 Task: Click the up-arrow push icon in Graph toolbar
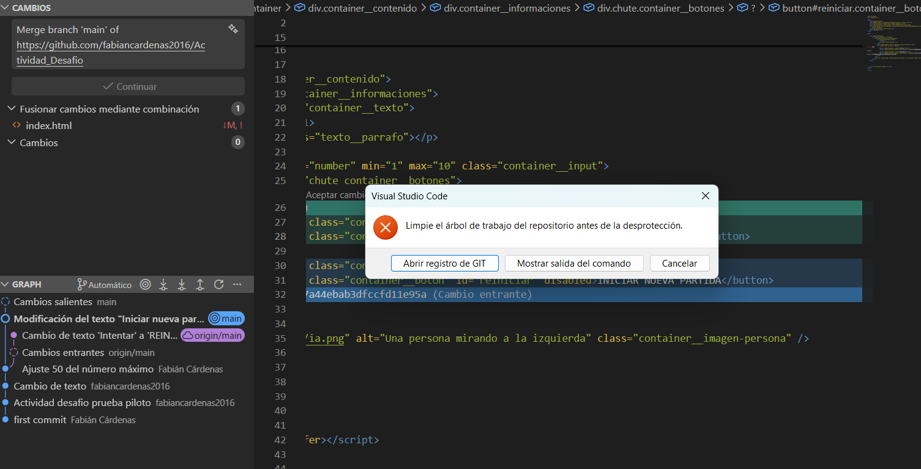[x=200, y=284]
